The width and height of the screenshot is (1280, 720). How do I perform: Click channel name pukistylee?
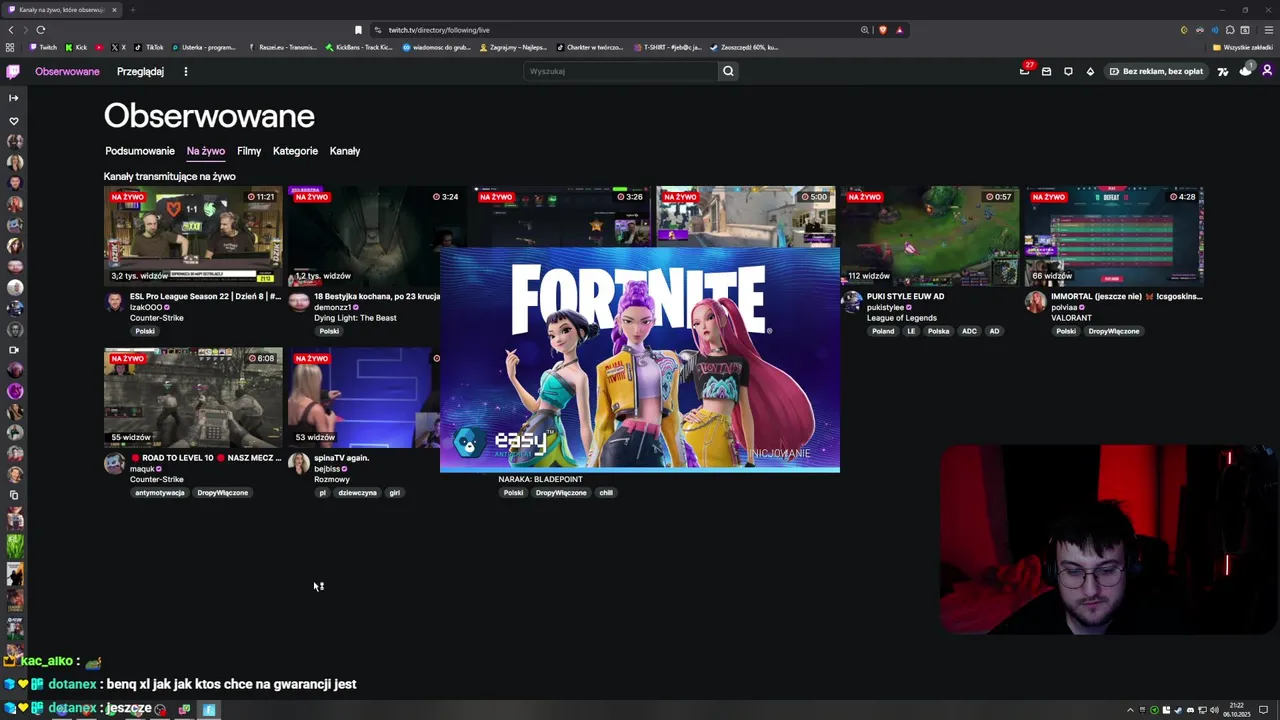point(885,307)
